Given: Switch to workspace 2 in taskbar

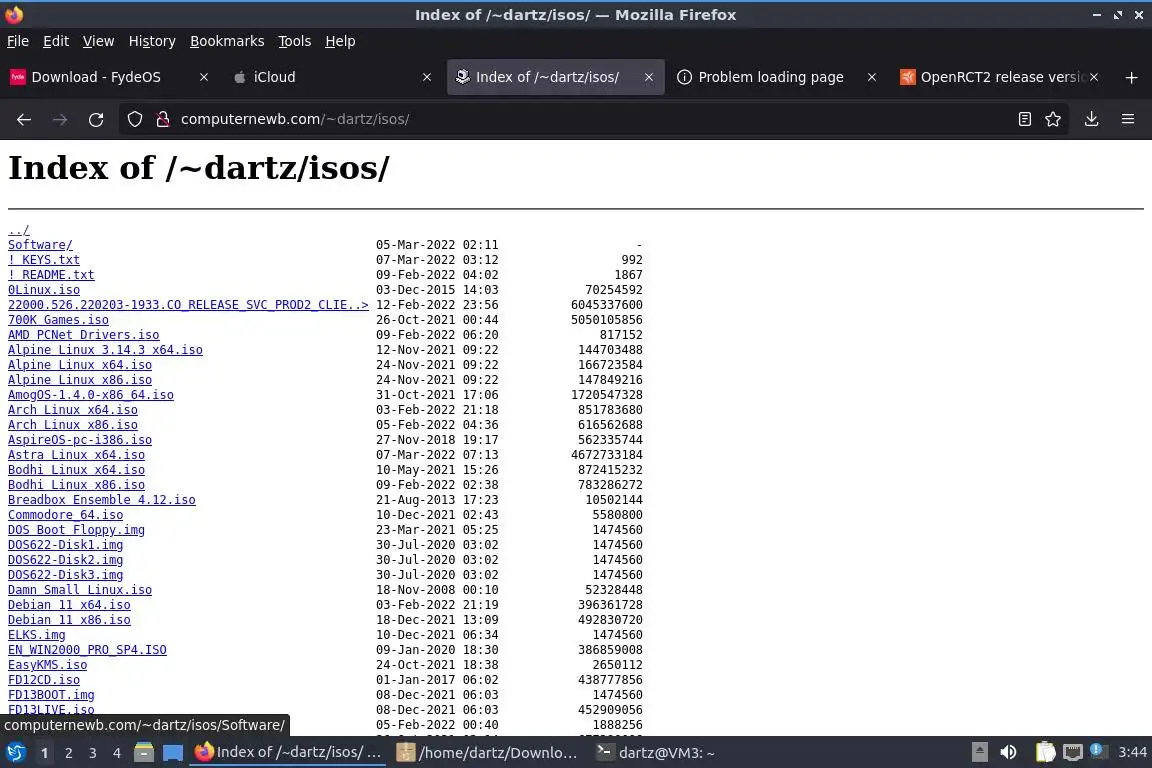Looking at the screenshot, I should click(x=68, y=753).
